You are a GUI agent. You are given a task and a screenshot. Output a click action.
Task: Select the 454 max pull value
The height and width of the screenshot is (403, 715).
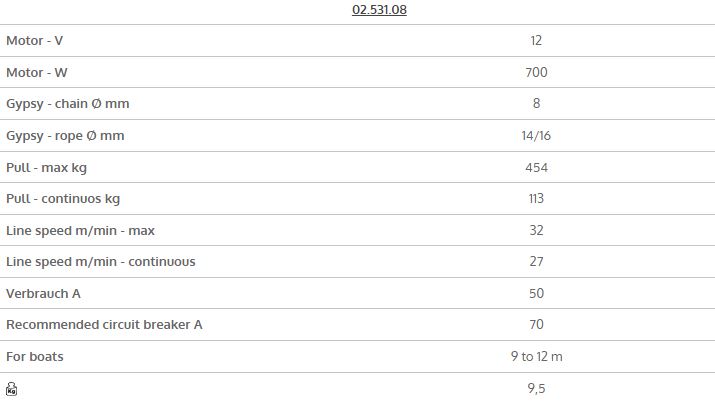536,168
